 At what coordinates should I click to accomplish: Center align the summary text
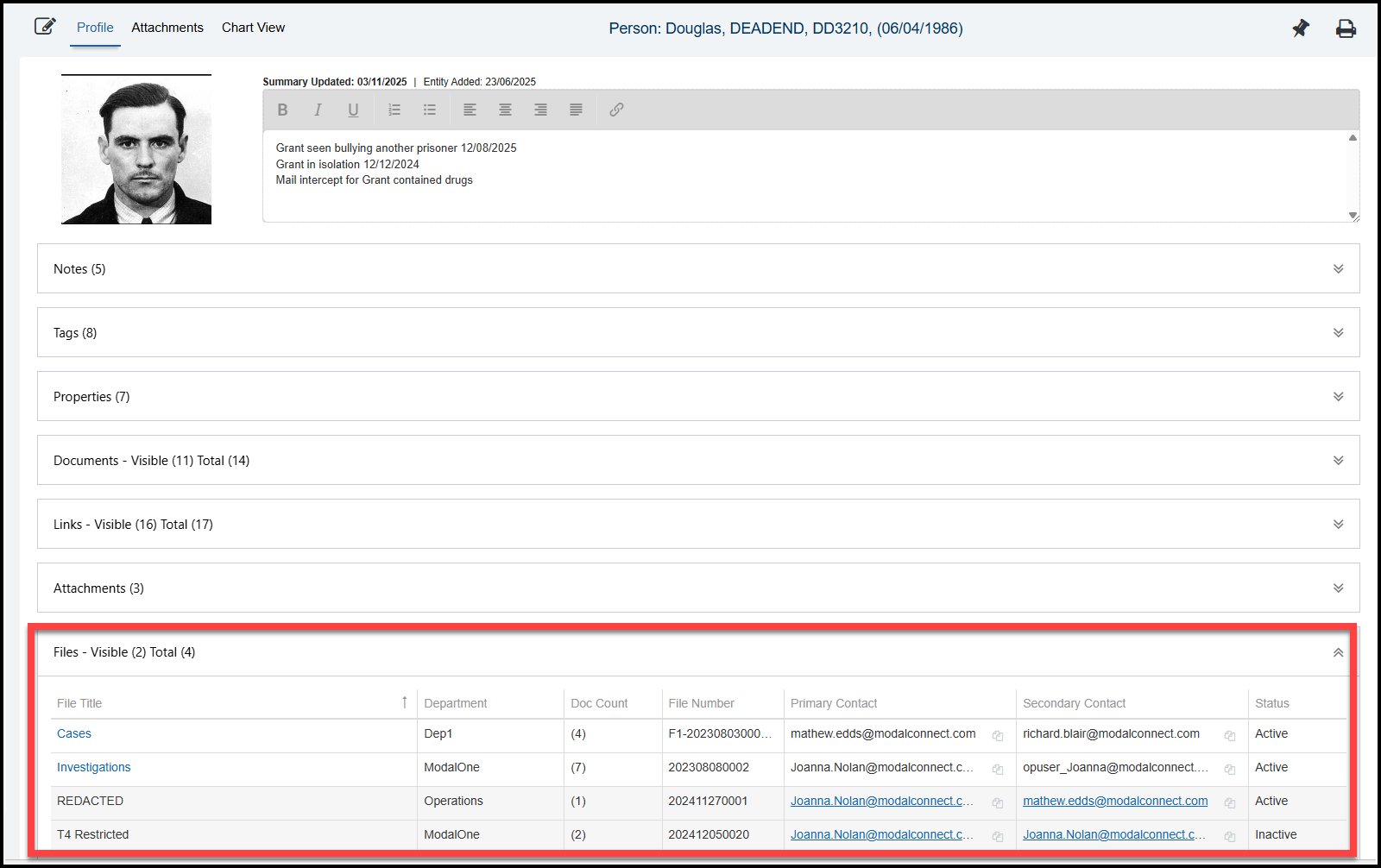coord(505,110)
